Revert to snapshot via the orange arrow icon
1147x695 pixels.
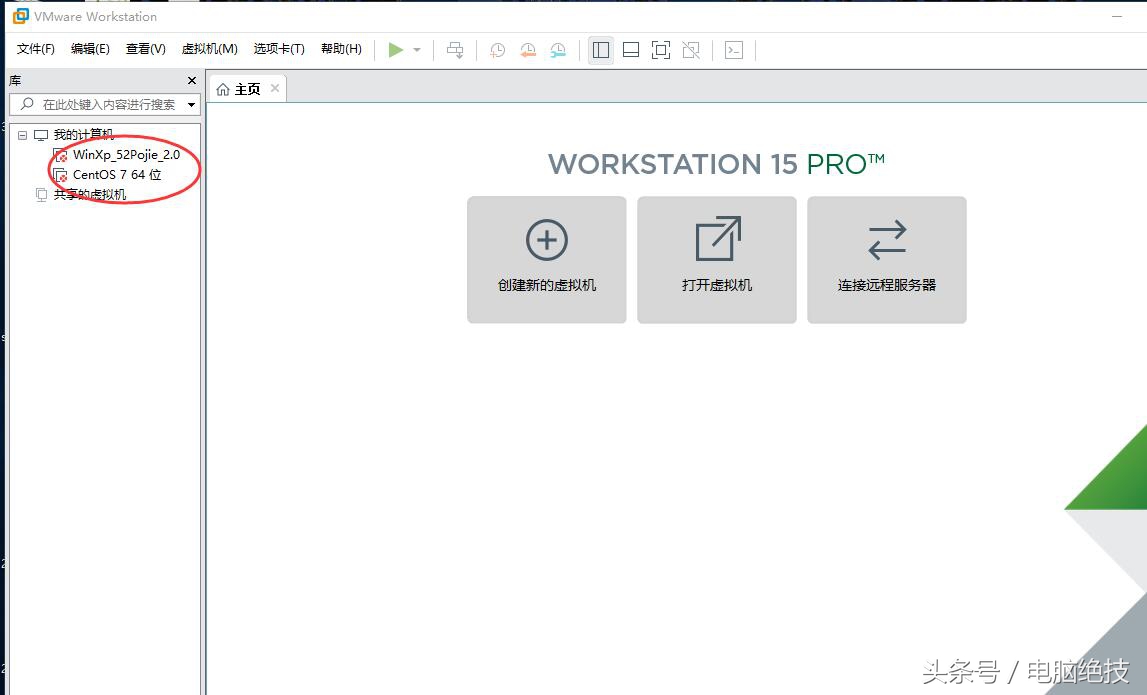pos(528,49)
